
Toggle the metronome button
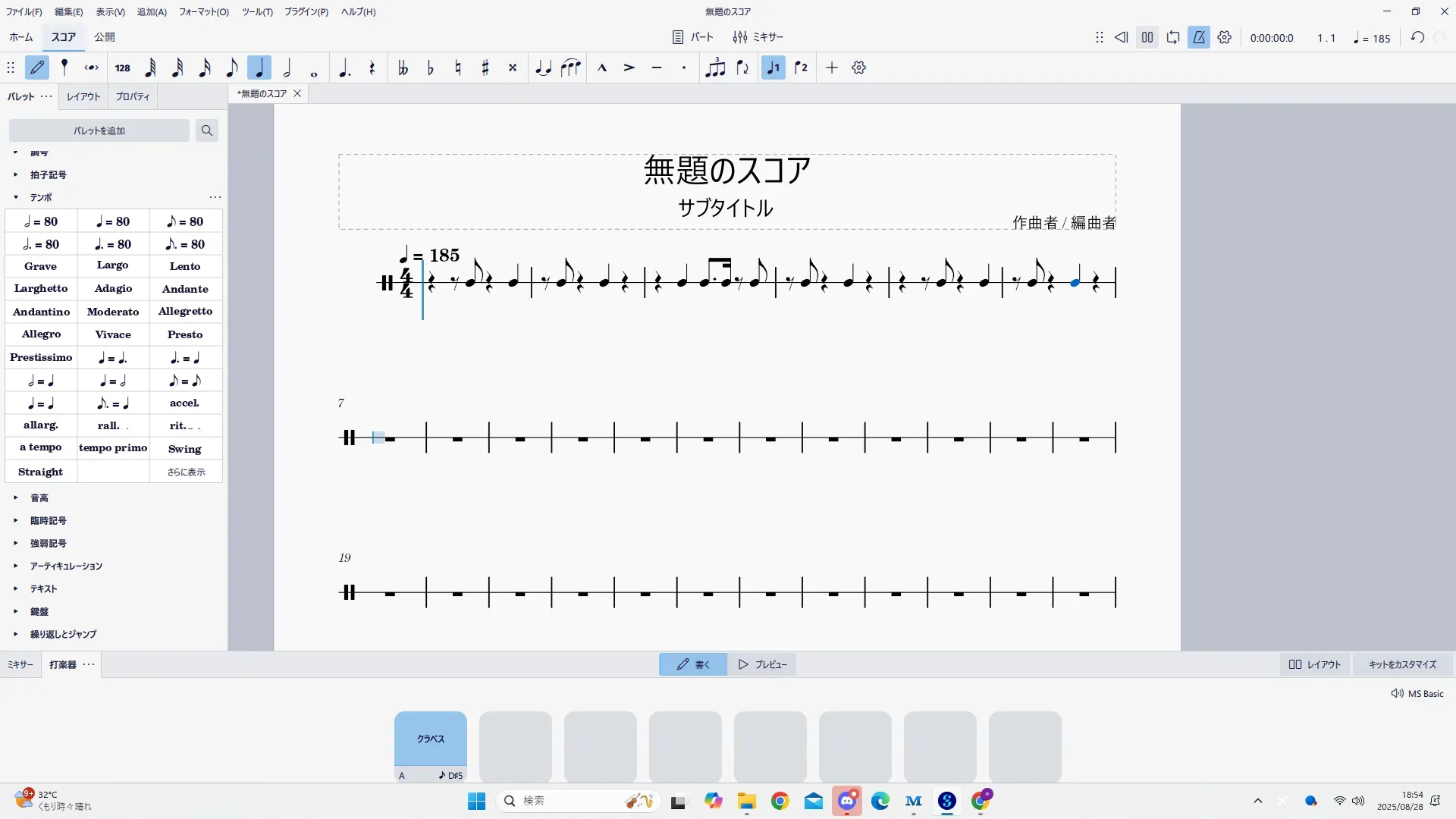click(x=1199, y=37)
